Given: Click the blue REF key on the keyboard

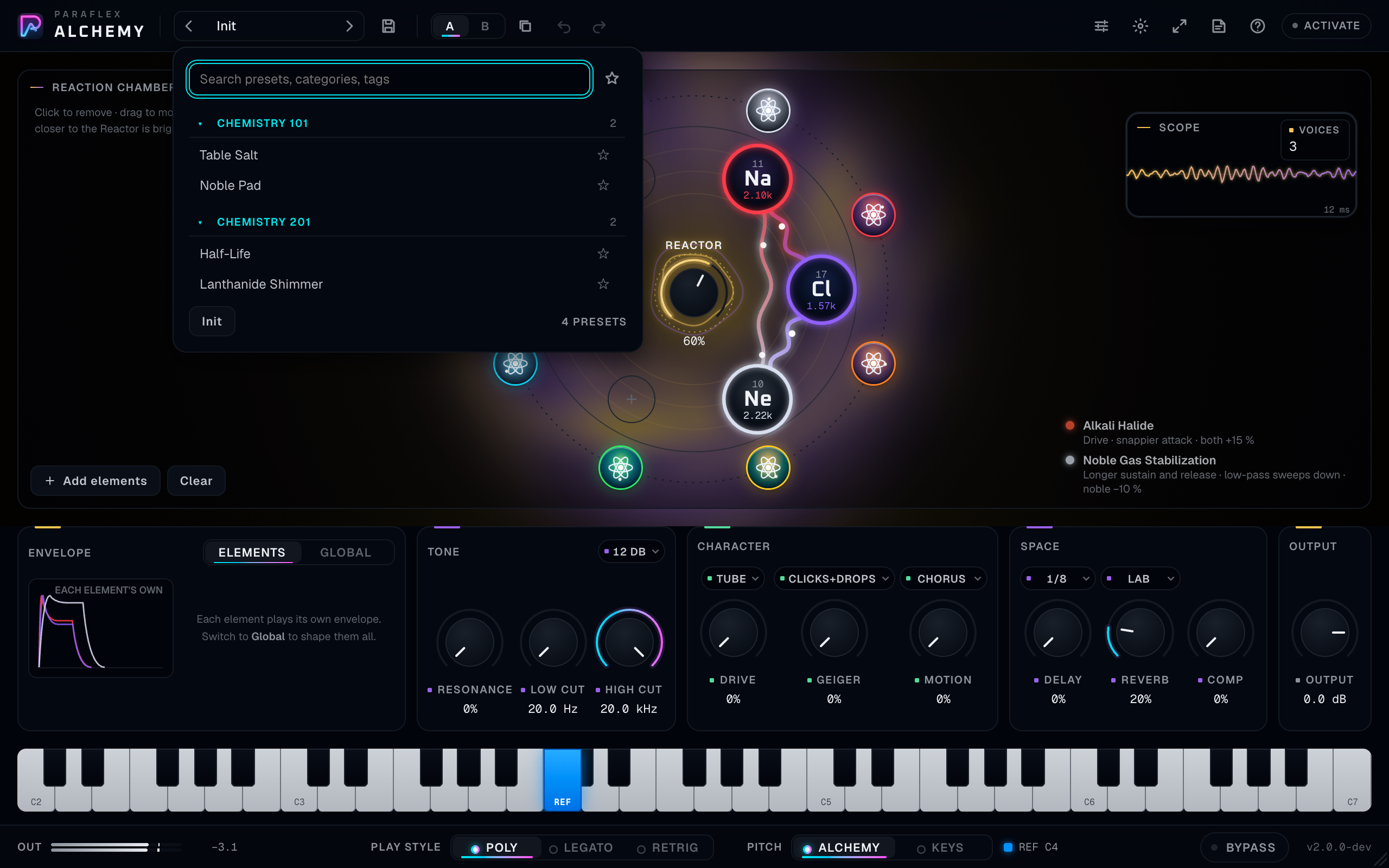Looking at the screenshot, I should (563, 780).
